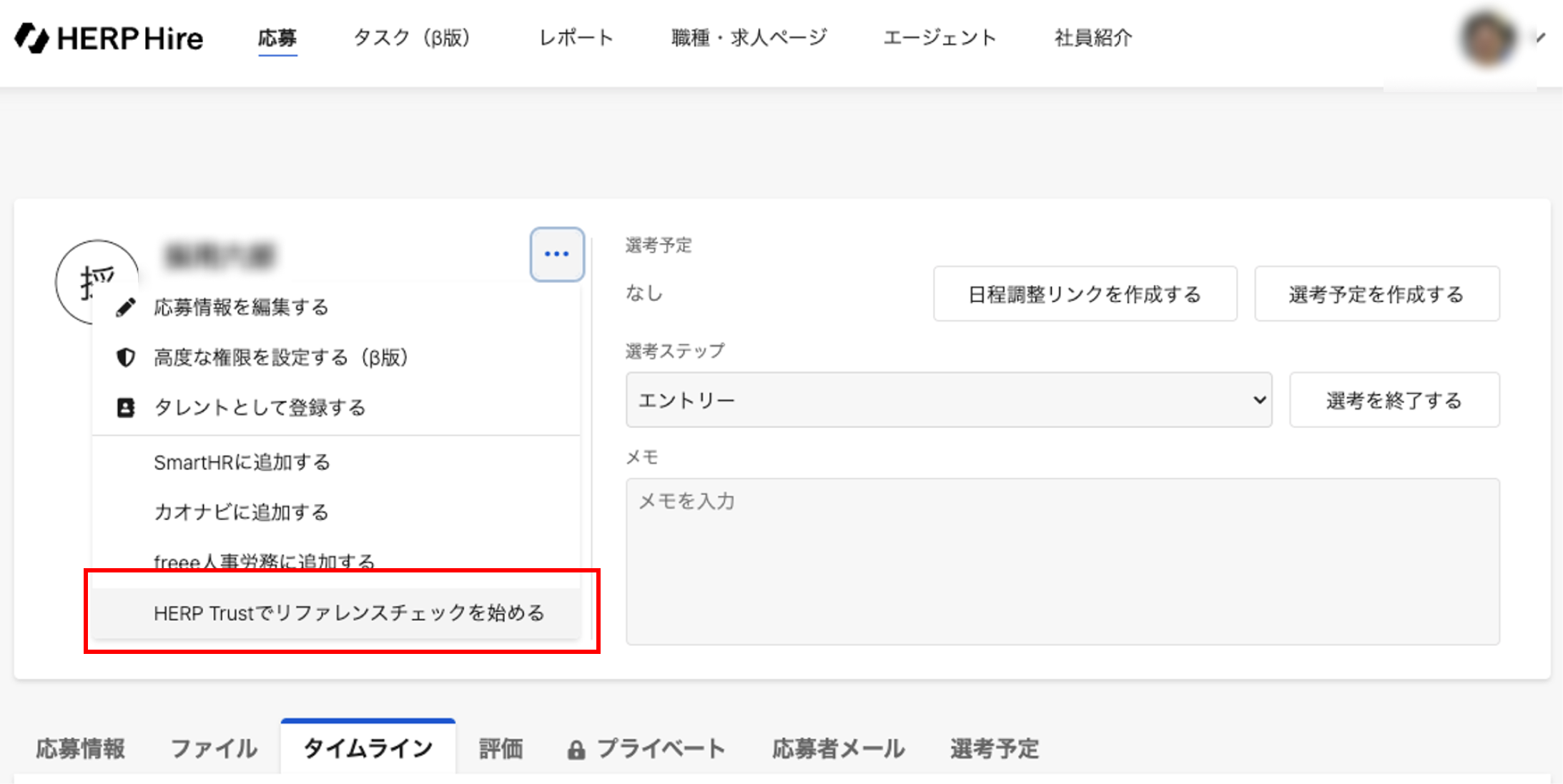This screenshot has height=784, width=1563.
Task: Click the 選考ステップ field label
Action: 675,351
